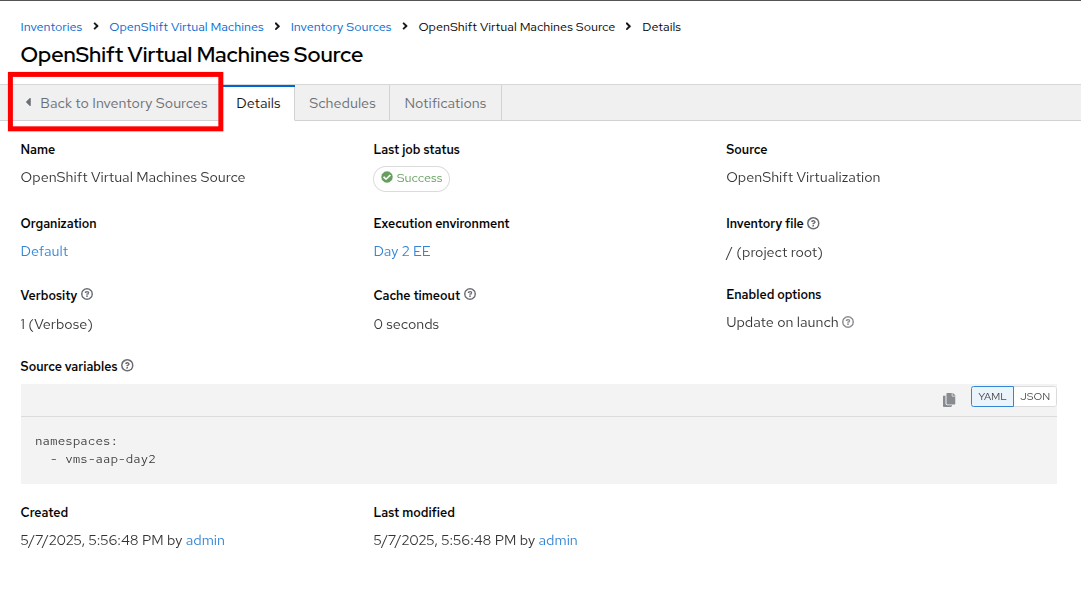Open Inventories breadcrumb link
Image resolution: width=1081 pixels, height=611 pixels.
tap(51, 27)
